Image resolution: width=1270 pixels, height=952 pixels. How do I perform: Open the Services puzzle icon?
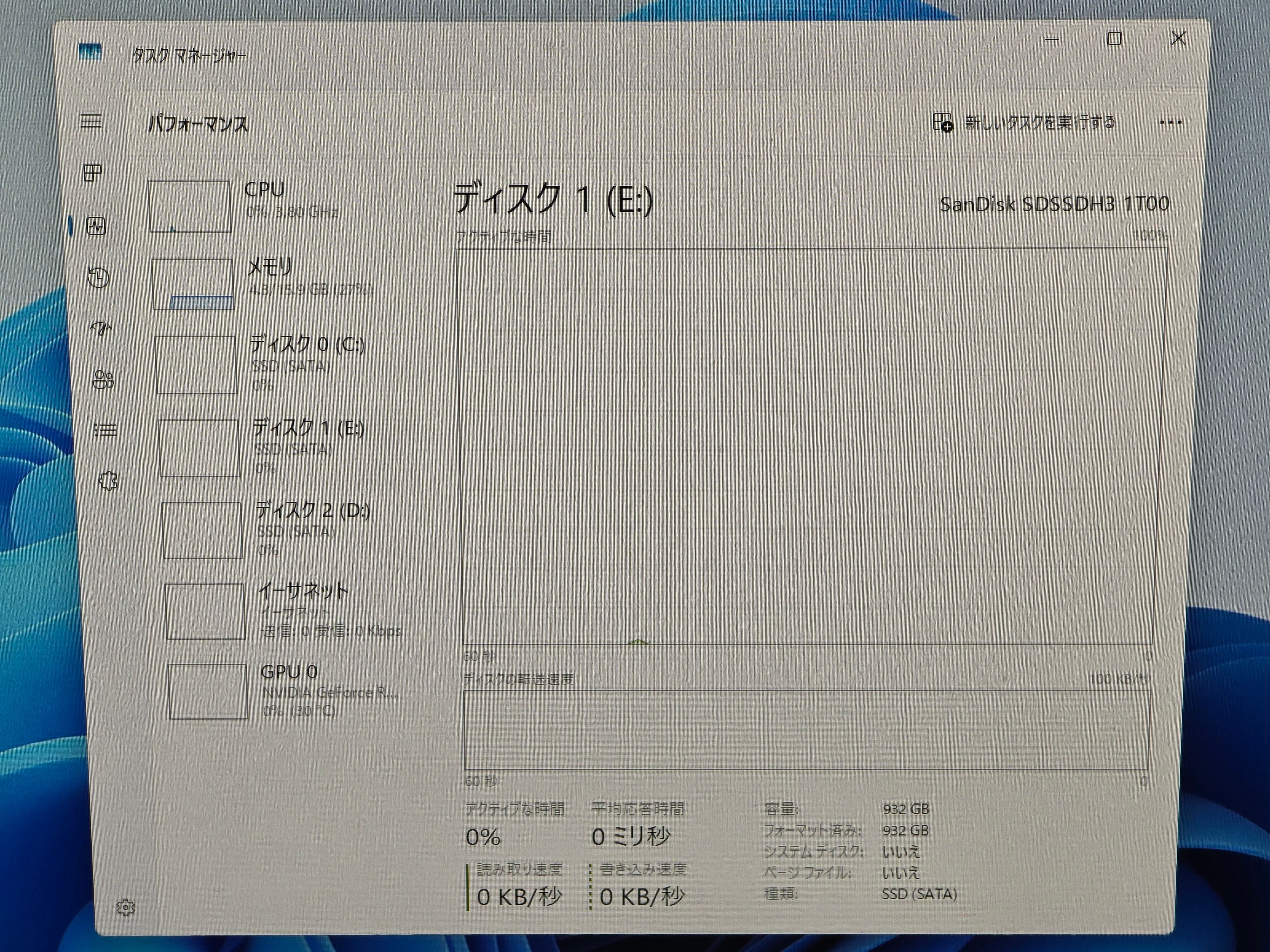pyautogui.click(x=108, y=481)
